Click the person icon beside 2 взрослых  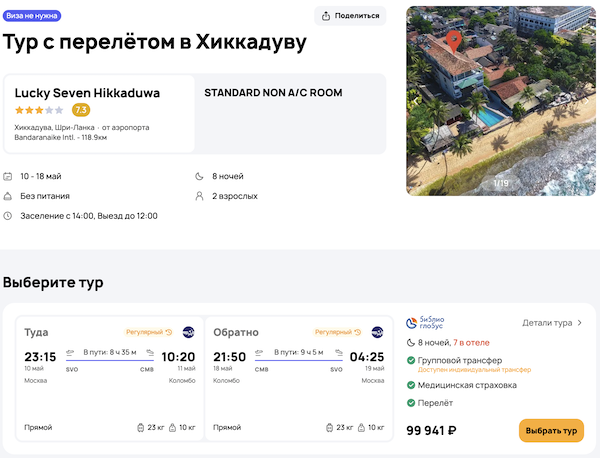coord(199,196)
